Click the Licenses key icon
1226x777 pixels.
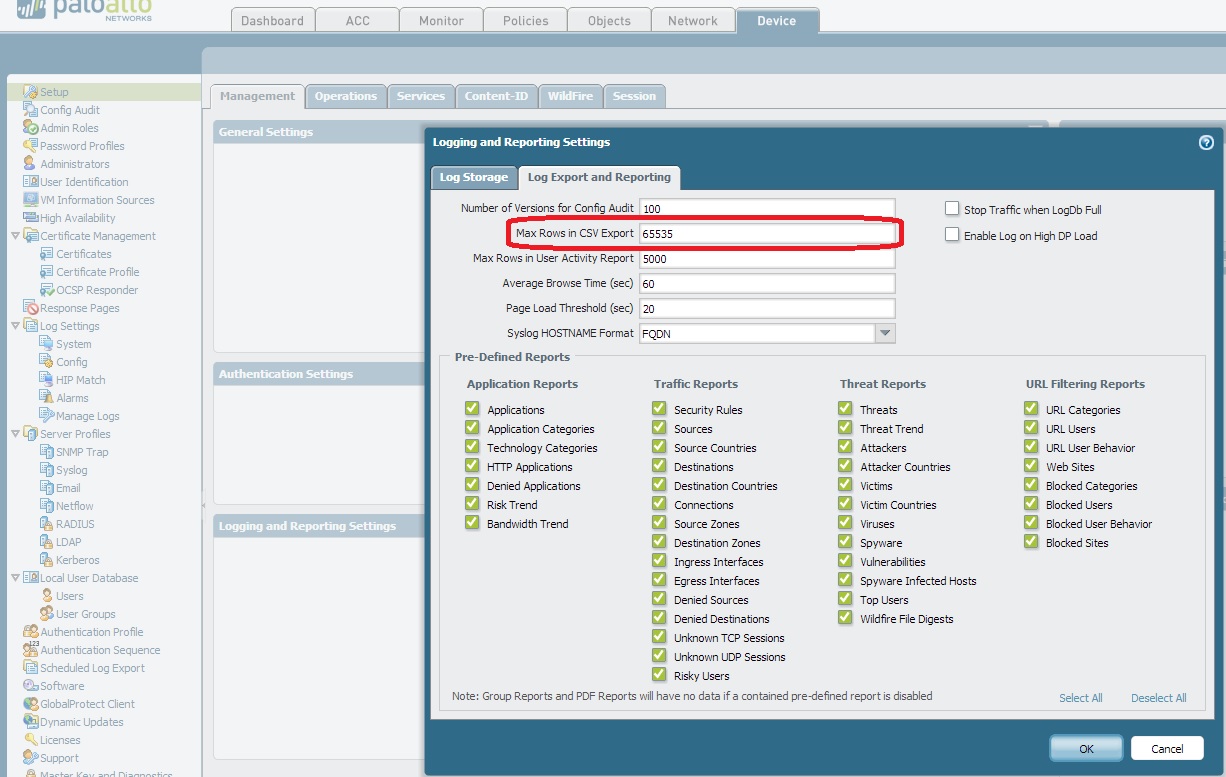tap(31, 740)
